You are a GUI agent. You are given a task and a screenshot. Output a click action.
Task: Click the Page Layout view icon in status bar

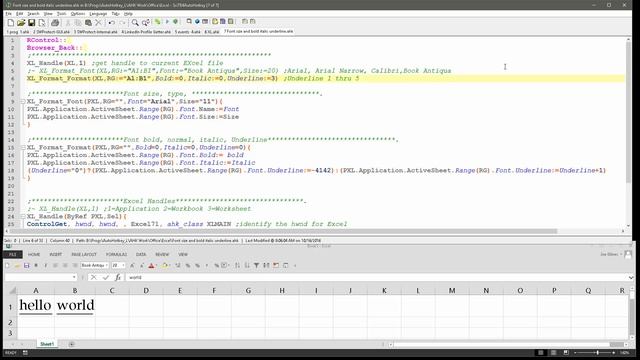pyautogui.click(x=553, y=353)
